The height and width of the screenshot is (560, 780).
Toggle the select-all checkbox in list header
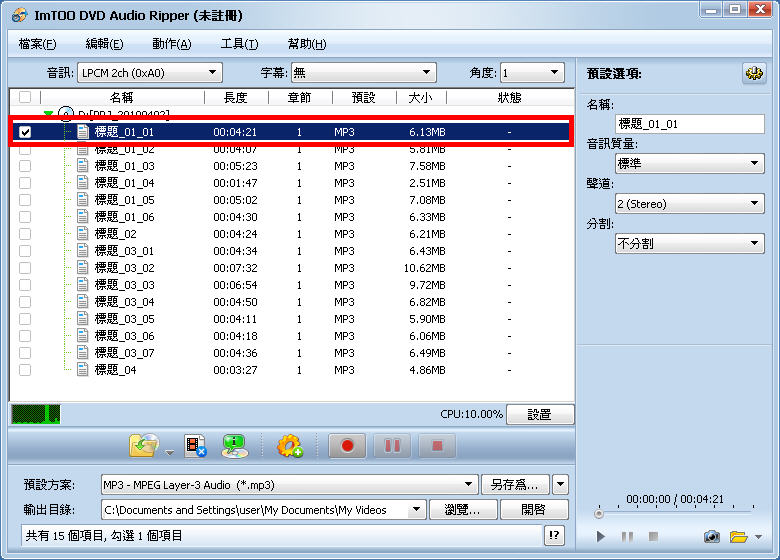(25, 98)
